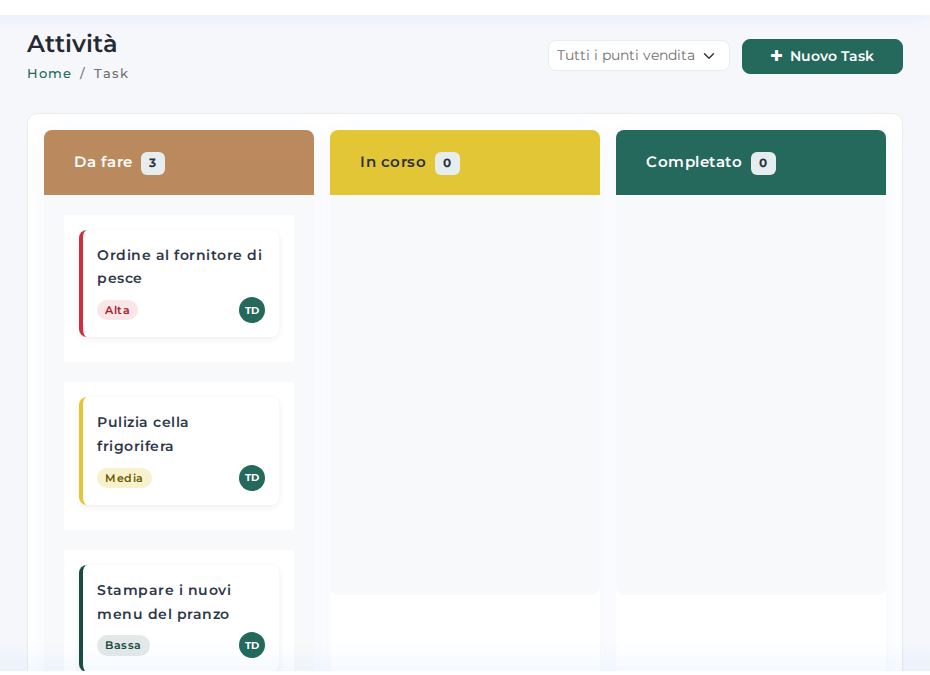This screenshot has height=675, width=930.
Task: Click the TD avatar on Pulizia cella frigorifera
Action: click(251, 478)
